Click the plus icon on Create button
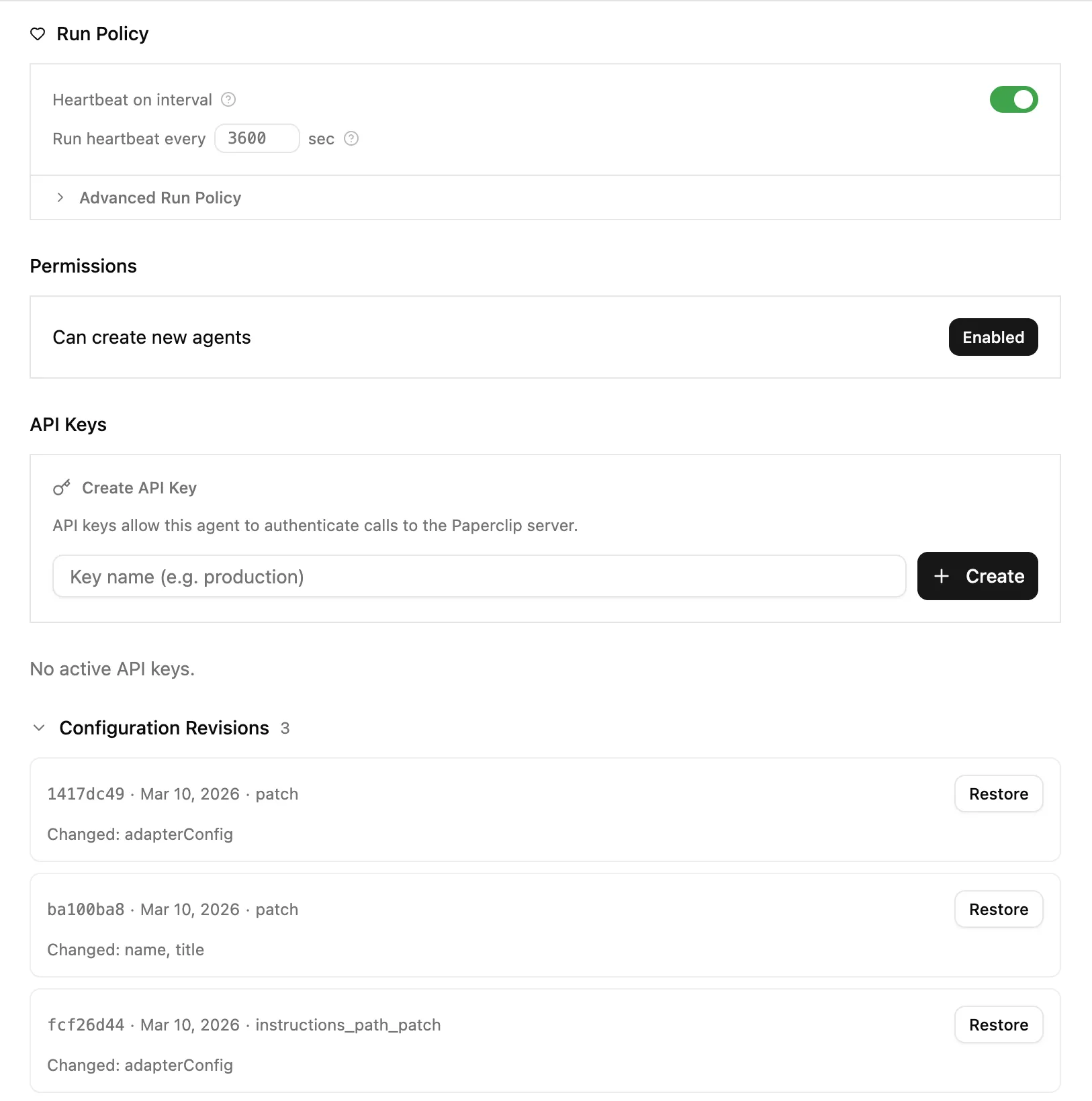The height and width of the screenshot is (1101, 1092). (x=942, y=577)
